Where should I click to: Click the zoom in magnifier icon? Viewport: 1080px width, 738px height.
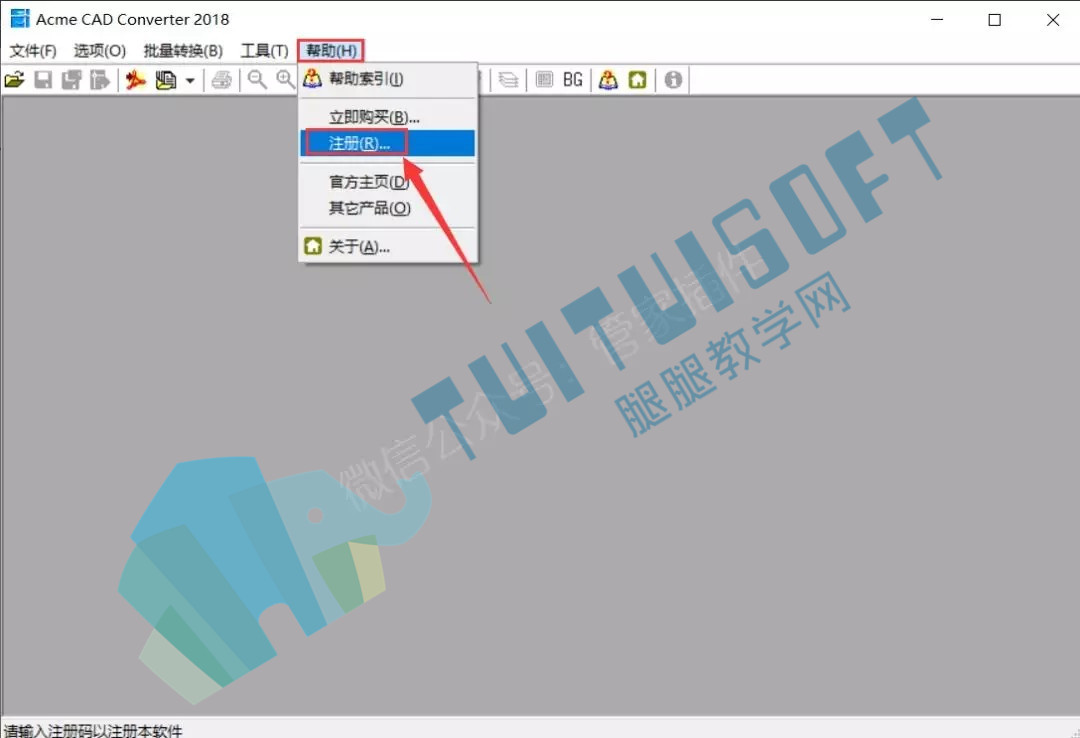(285, 80)
